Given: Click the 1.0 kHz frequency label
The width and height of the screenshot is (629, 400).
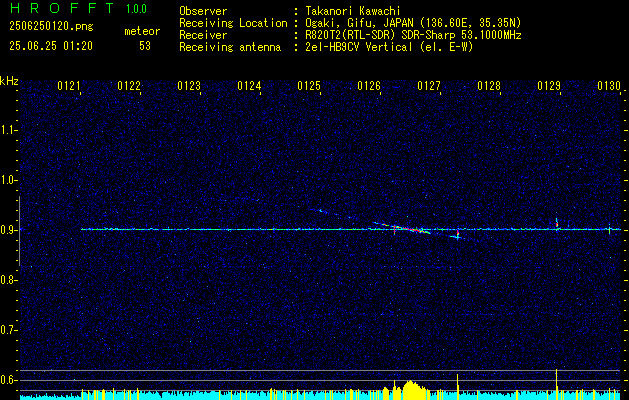Looking at the screenshot, I should pyautogui.click(x=9, y=181).
